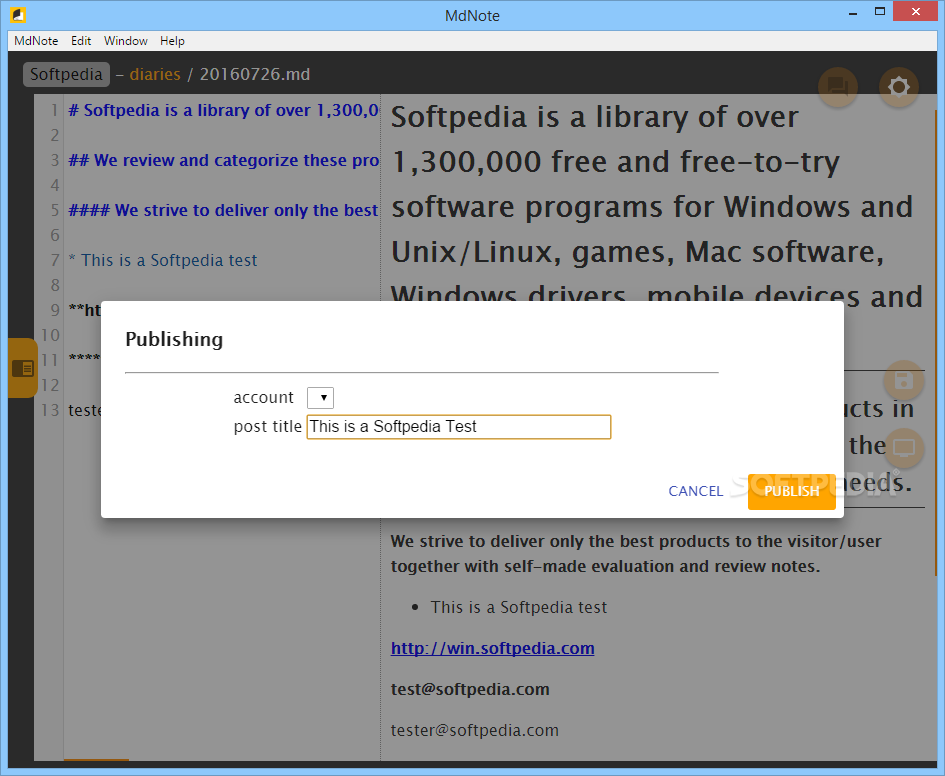Click the diaries folder breadcrumb
The image size is (945, 776).
[x=155, y=74]
